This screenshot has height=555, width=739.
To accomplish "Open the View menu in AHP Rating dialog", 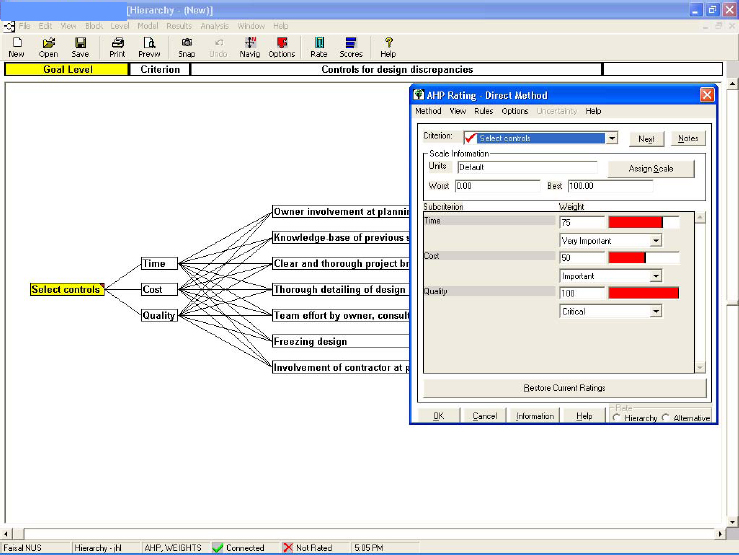I will (x=457, y=111).
